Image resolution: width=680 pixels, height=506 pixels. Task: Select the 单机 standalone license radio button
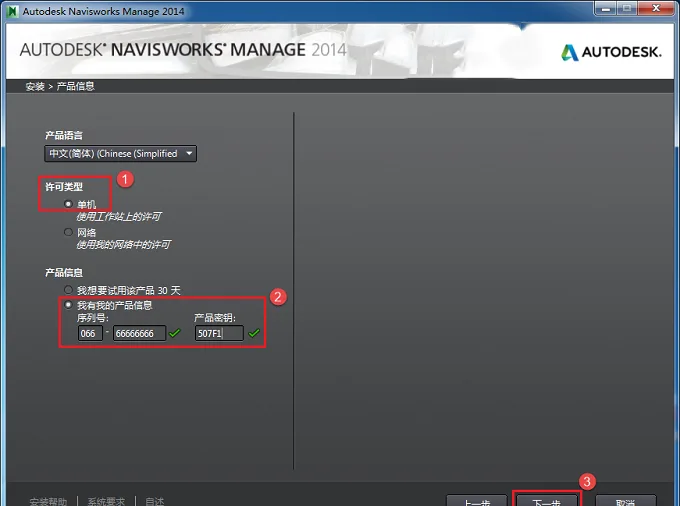coord(68,204)
